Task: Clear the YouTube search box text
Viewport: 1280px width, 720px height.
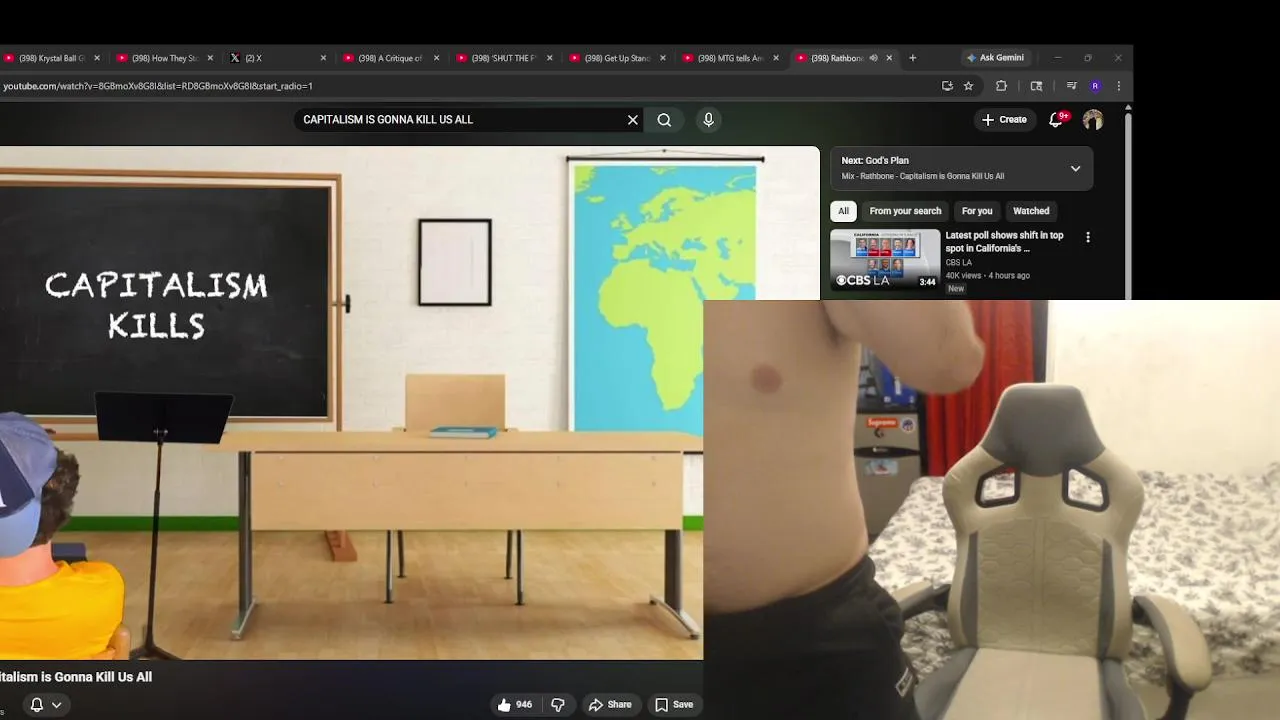Action: tap(632, 120)
